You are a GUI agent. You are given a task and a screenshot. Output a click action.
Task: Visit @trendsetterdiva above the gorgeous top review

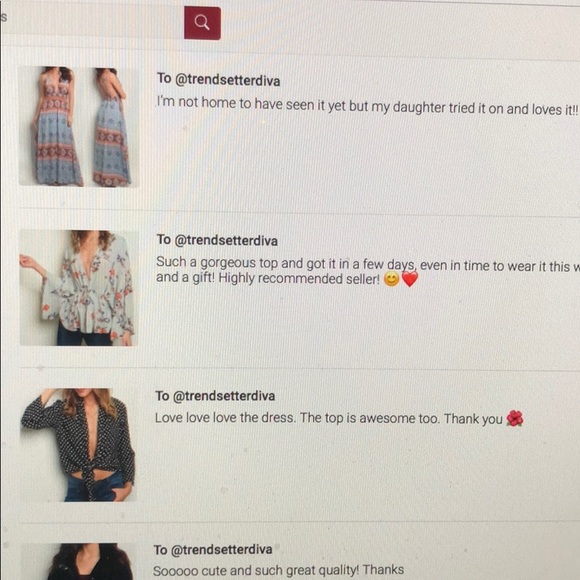226,240
